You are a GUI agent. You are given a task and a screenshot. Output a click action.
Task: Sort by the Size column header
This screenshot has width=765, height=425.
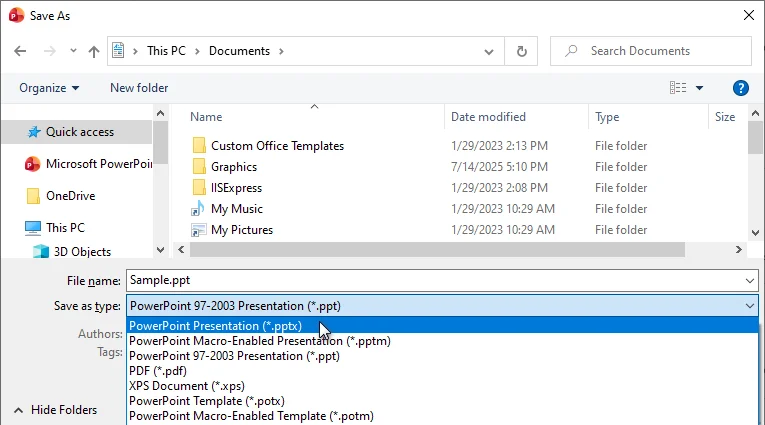(x=725, y=117)
